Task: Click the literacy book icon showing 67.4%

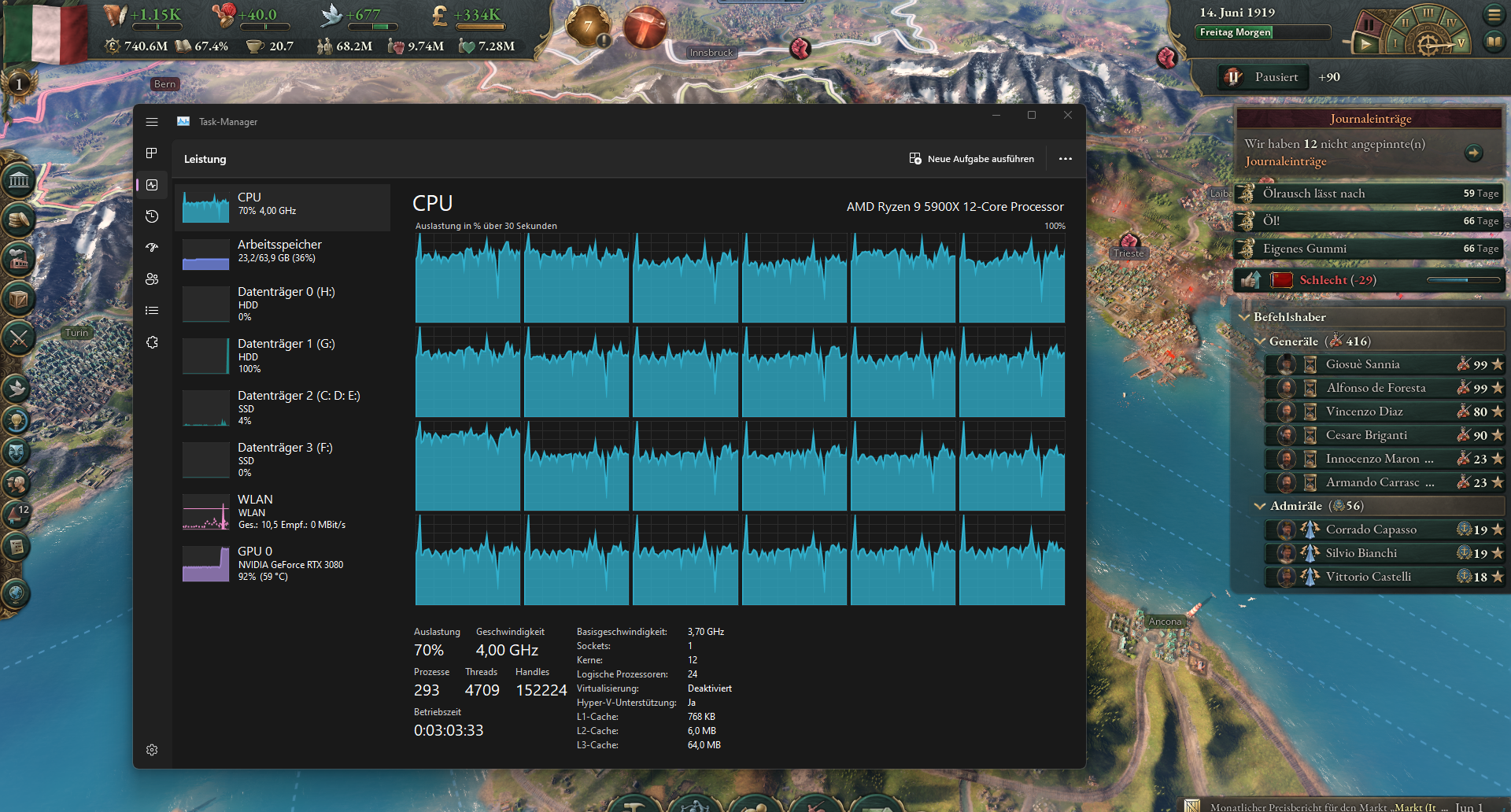Action: [x=183, y=46]
